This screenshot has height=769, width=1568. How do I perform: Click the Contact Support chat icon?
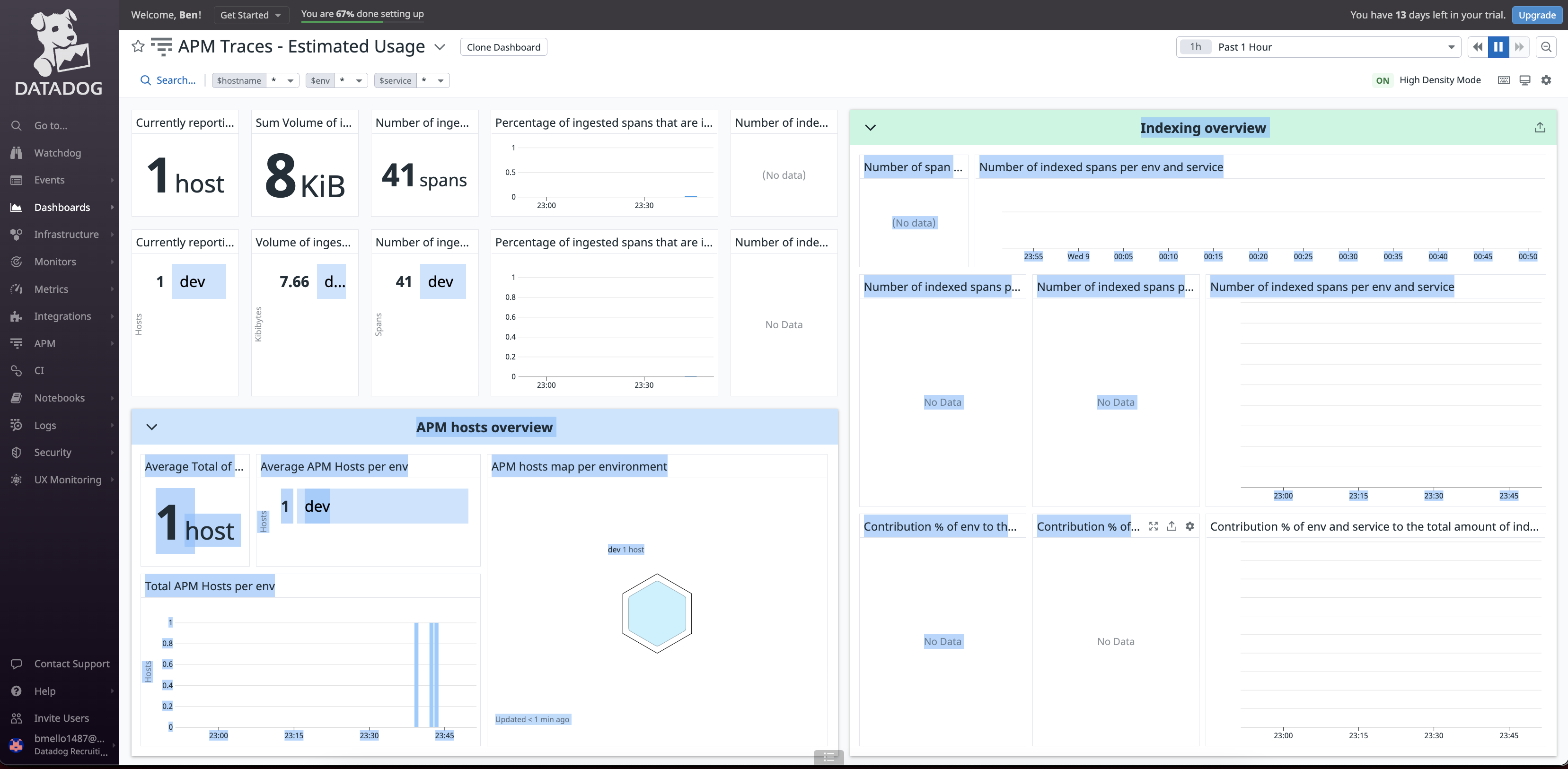pos(17,664)
